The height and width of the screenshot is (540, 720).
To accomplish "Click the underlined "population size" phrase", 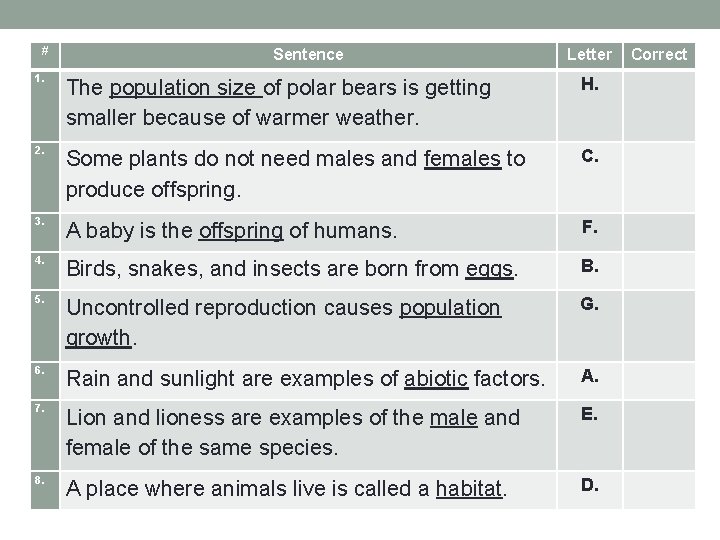I will (x=185, y=88).
